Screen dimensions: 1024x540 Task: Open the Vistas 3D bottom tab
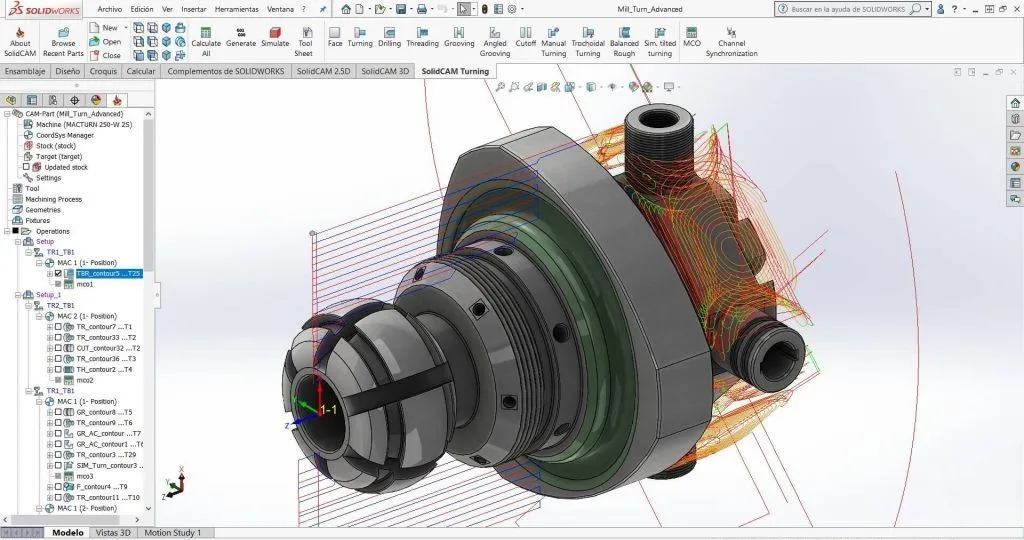[113, 533]
